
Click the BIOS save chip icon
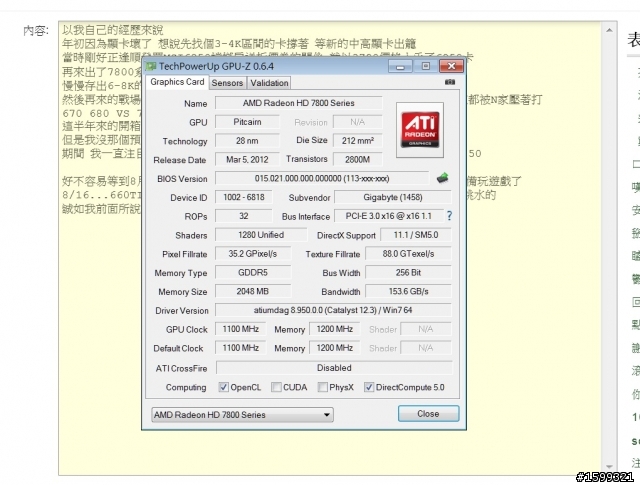(x=442, y=178)
